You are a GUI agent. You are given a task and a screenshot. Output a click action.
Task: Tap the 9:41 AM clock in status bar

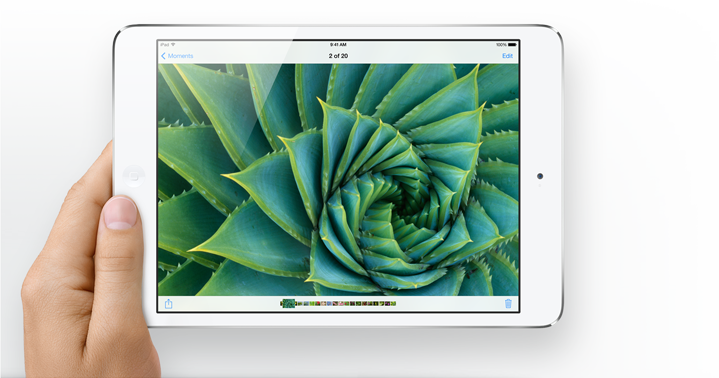click(x=338, y=44)
